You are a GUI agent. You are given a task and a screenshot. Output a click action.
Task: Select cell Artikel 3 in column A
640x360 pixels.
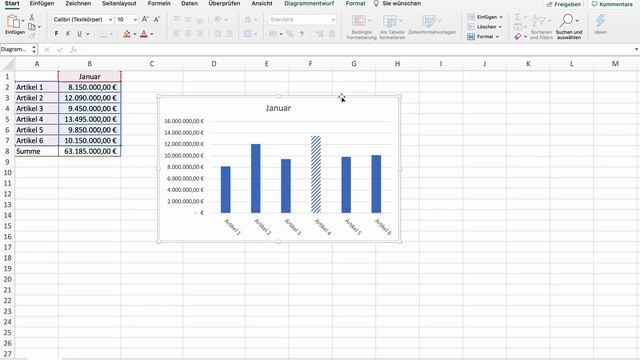(x=37, y=109)
